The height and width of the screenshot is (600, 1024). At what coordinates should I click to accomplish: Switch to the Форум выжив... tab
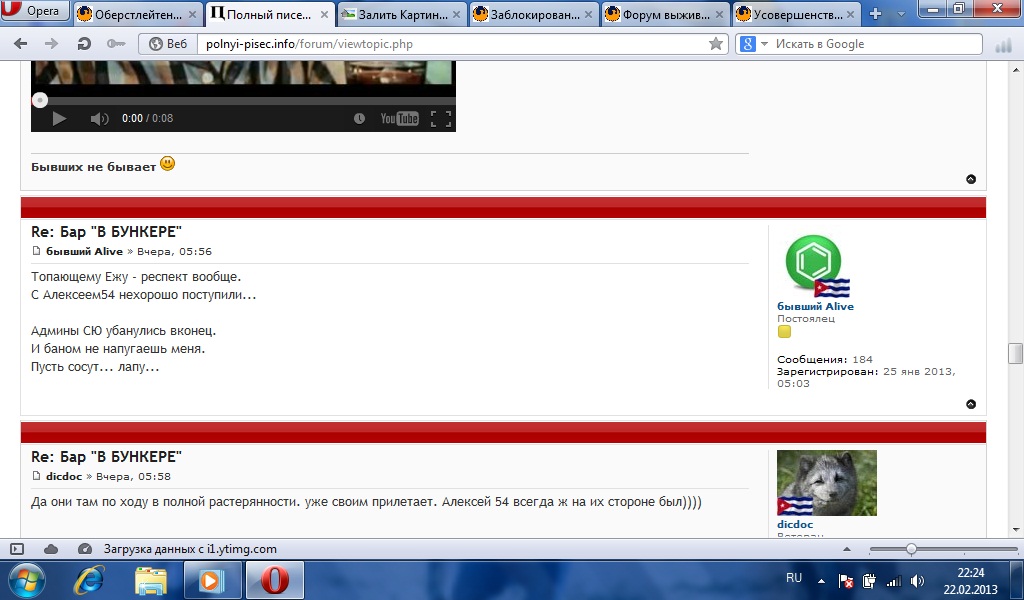click(x=665, y=14)
